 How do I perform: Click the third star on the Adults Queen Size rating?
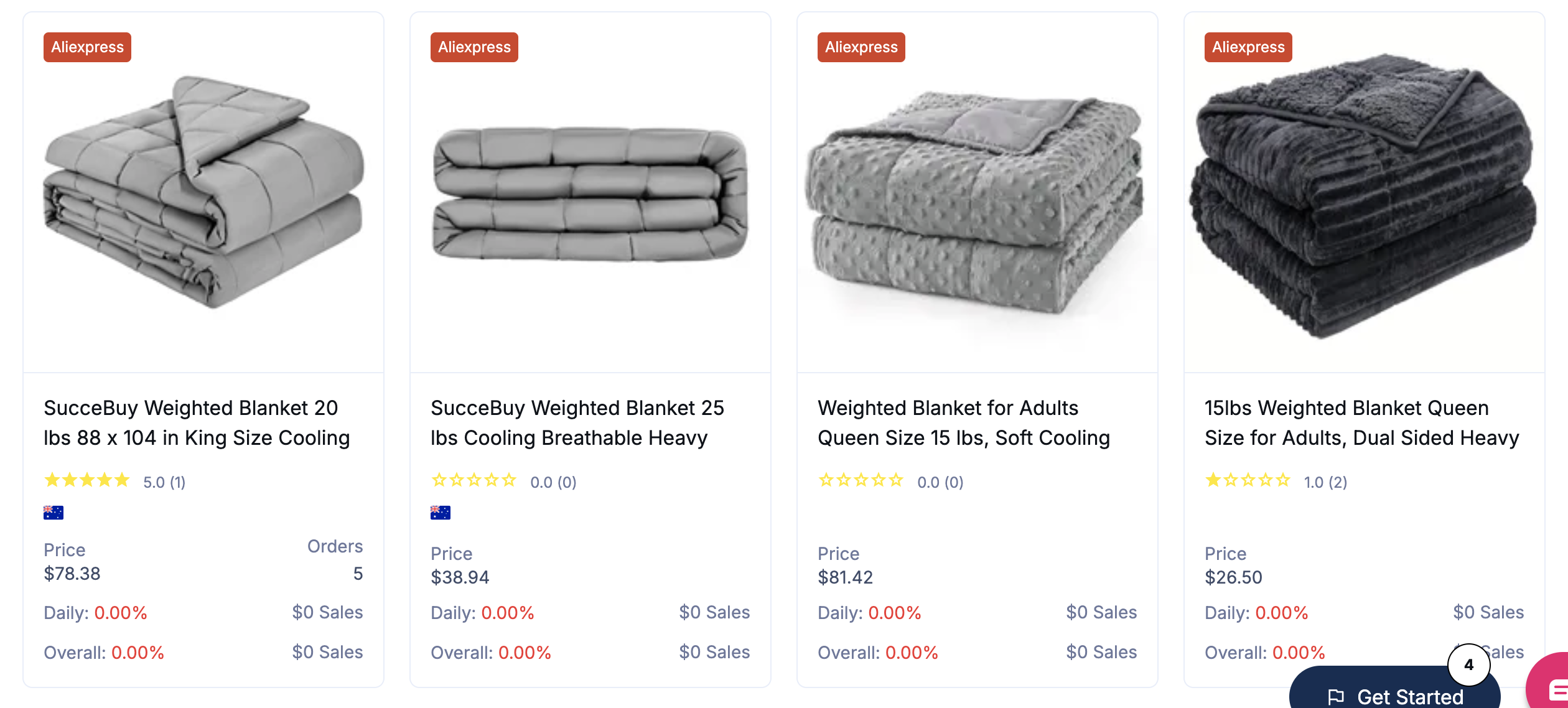pyautogui.click(x=861, y=480)
